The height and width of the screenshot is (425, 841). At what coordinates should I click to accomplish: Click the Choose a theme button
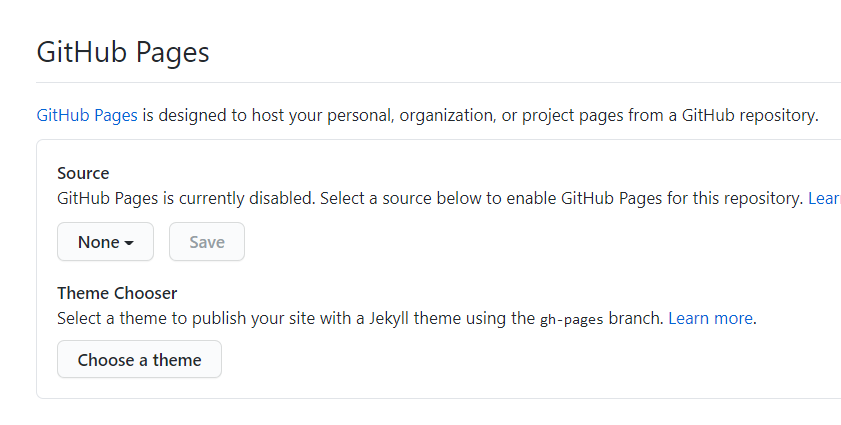pos(139,360)
